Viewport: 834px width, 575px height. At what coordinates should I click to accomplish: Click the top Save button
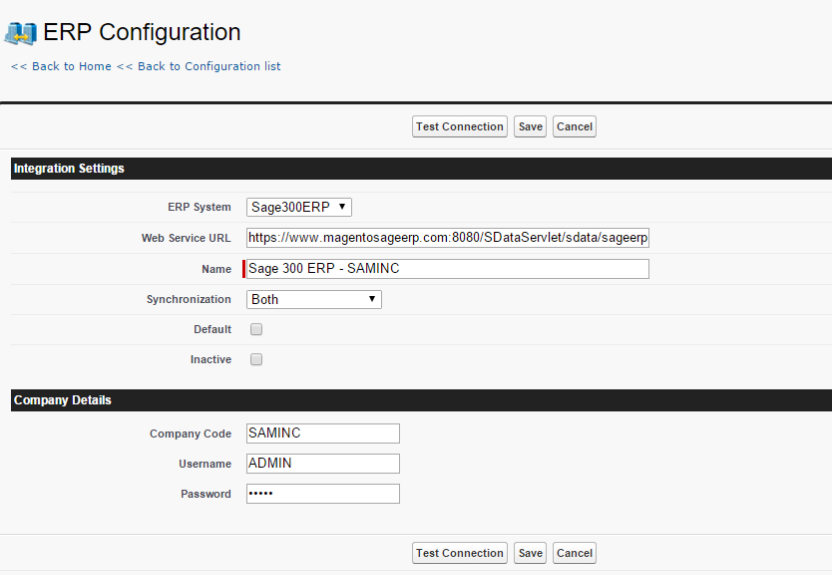[530, 127]
